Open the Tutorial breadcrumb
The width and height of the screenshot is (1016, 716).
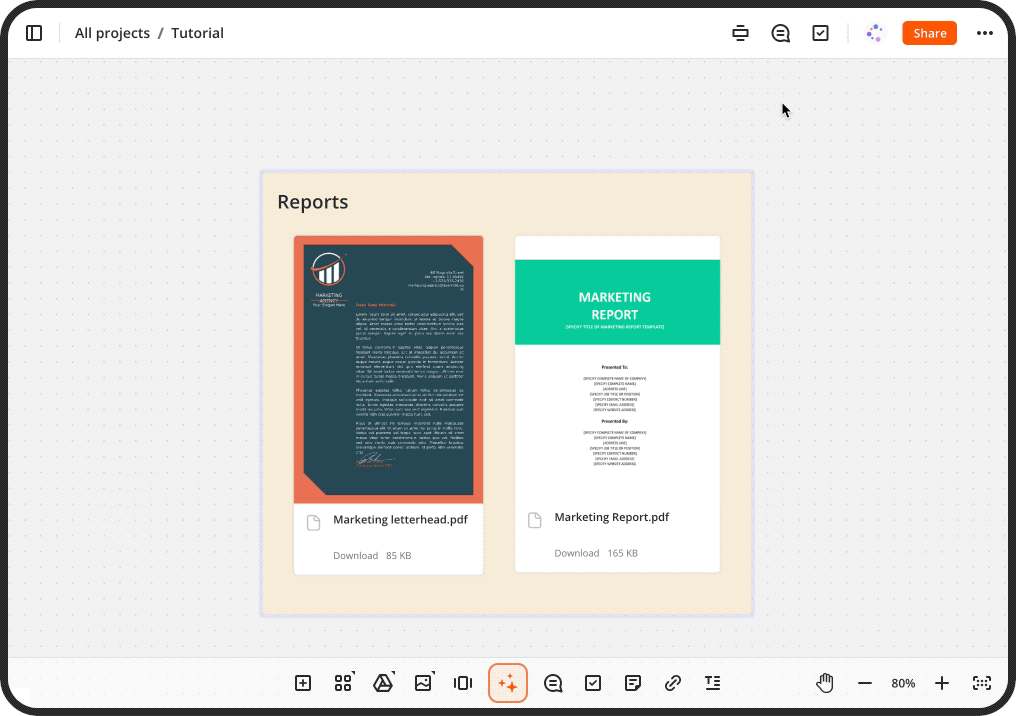(x=197, y=33)
